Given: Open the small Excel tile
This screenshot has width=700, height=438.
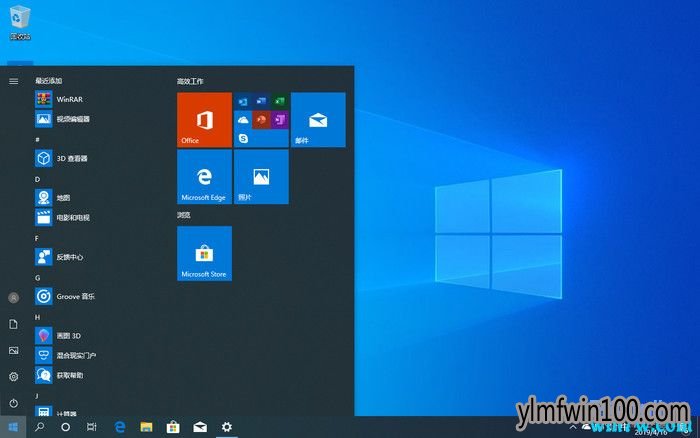Looking at the screenshot, I should (x=279, y=101).
